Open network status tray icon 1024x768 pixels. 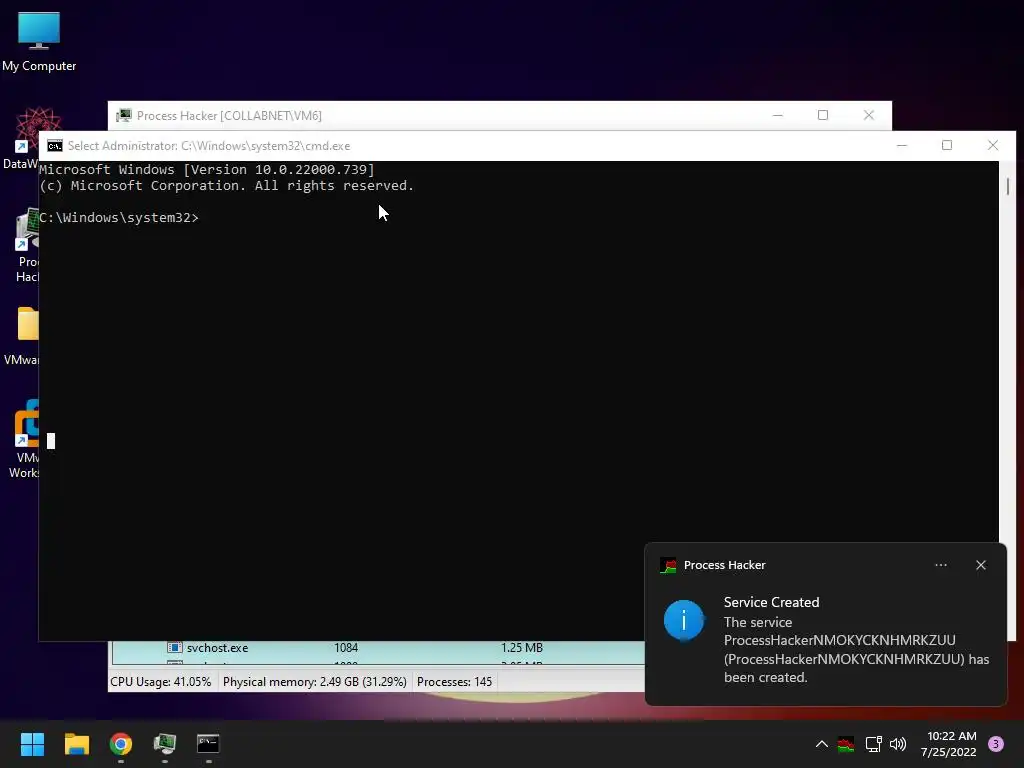click(873, 744)
